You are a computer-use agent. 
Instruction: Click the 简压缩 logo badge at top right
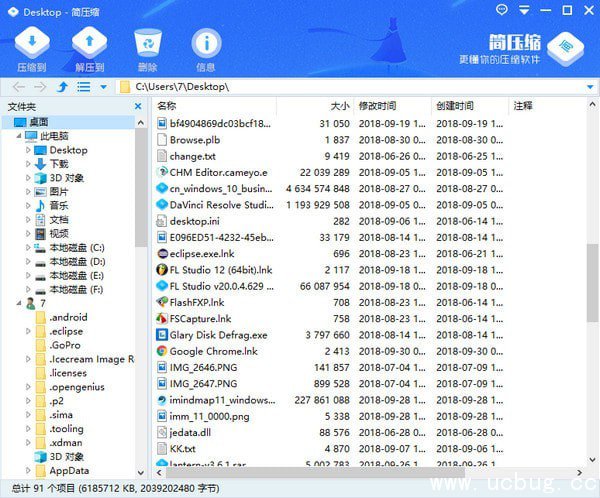pos(565,48)
